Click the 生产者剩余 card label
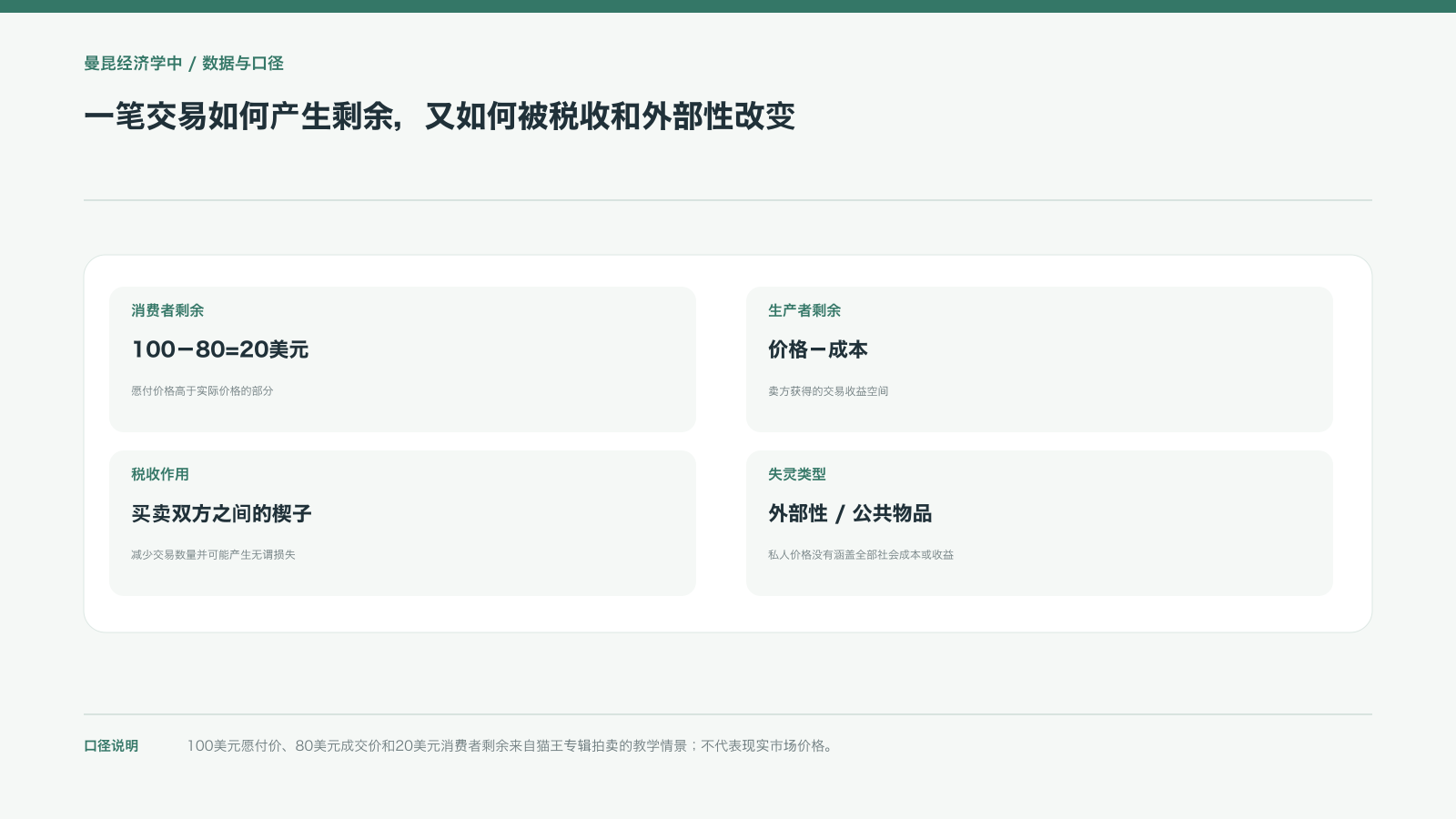This screenshot has height=819, width=1456. (x=804, y=310)
